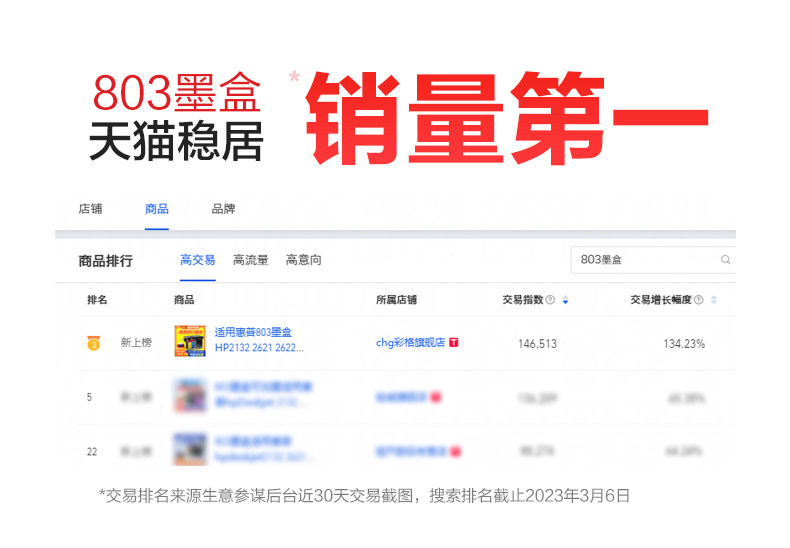This screenshot has width=790, height=548.
Task: Open the 品牌 tab
Action: pos(223,209)
